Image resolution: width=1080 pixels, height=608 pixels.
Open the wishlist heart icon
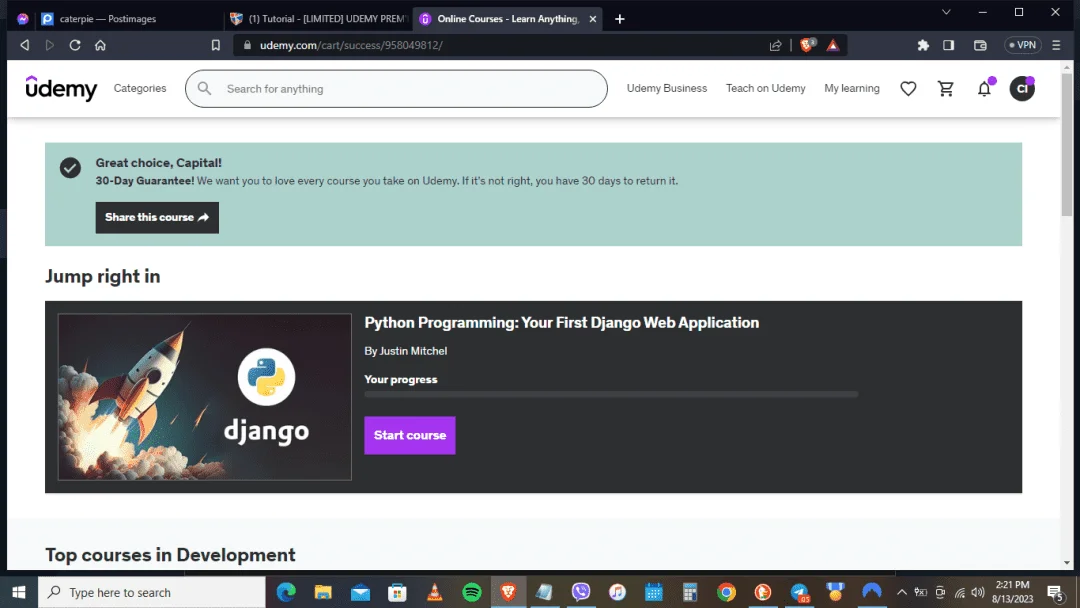pyautogui.click(x=908, y=88)
